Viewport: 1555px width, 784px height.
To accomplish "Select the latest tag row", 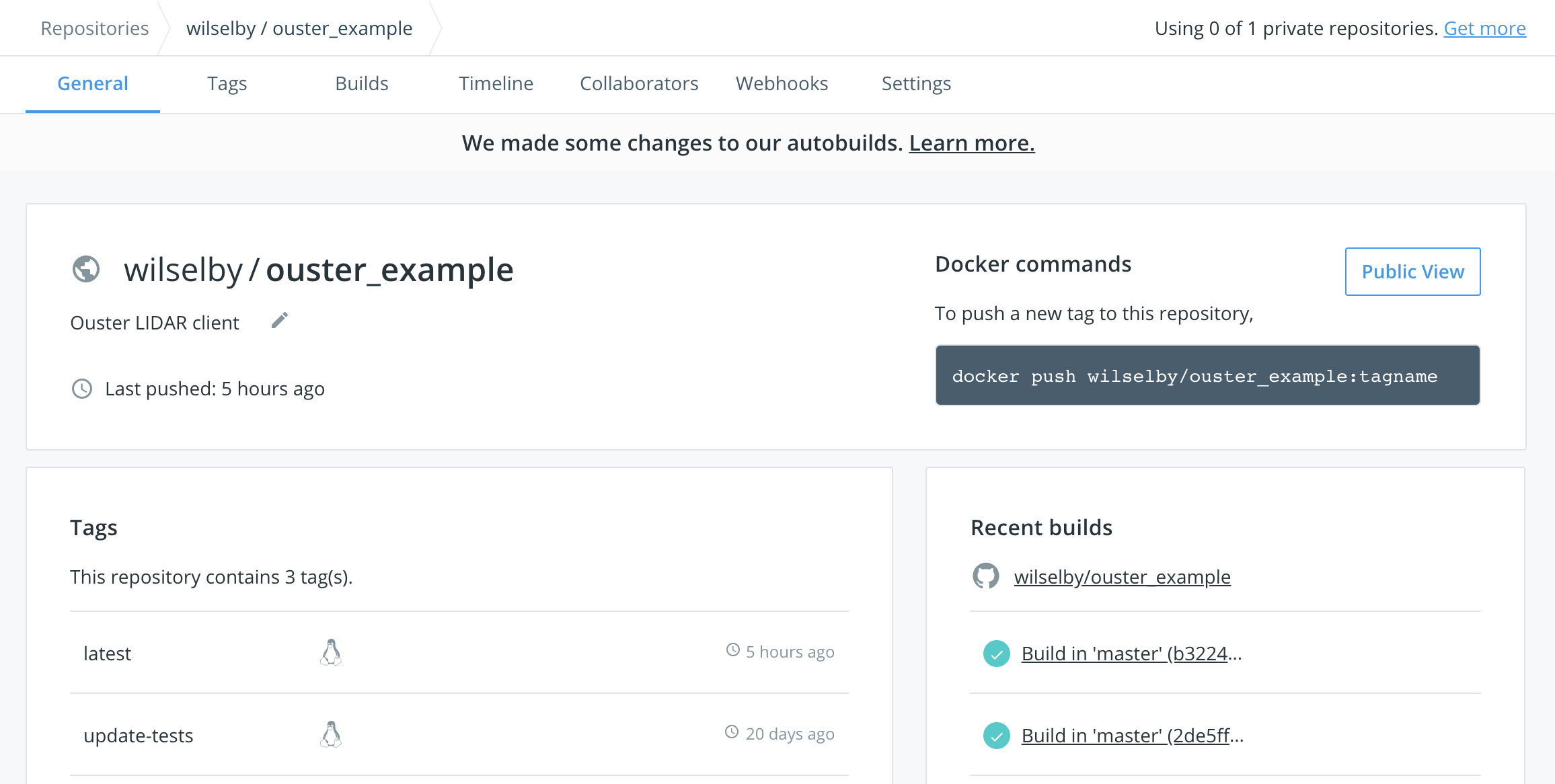I will click(459, 652).
